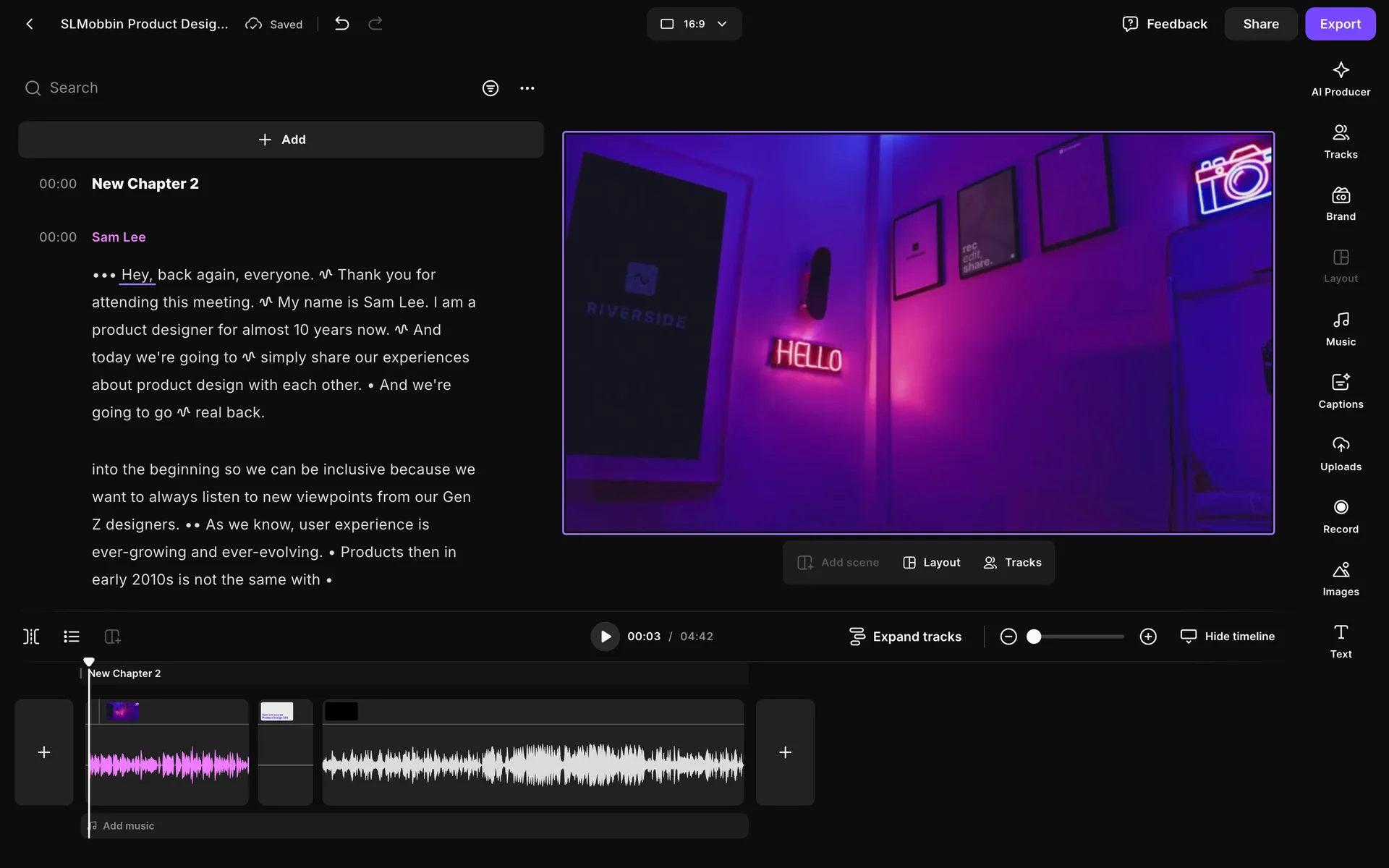Open the Brand panel
Image resolution: width=1389 pixels, height=868 pixels.
(1341, 204)
